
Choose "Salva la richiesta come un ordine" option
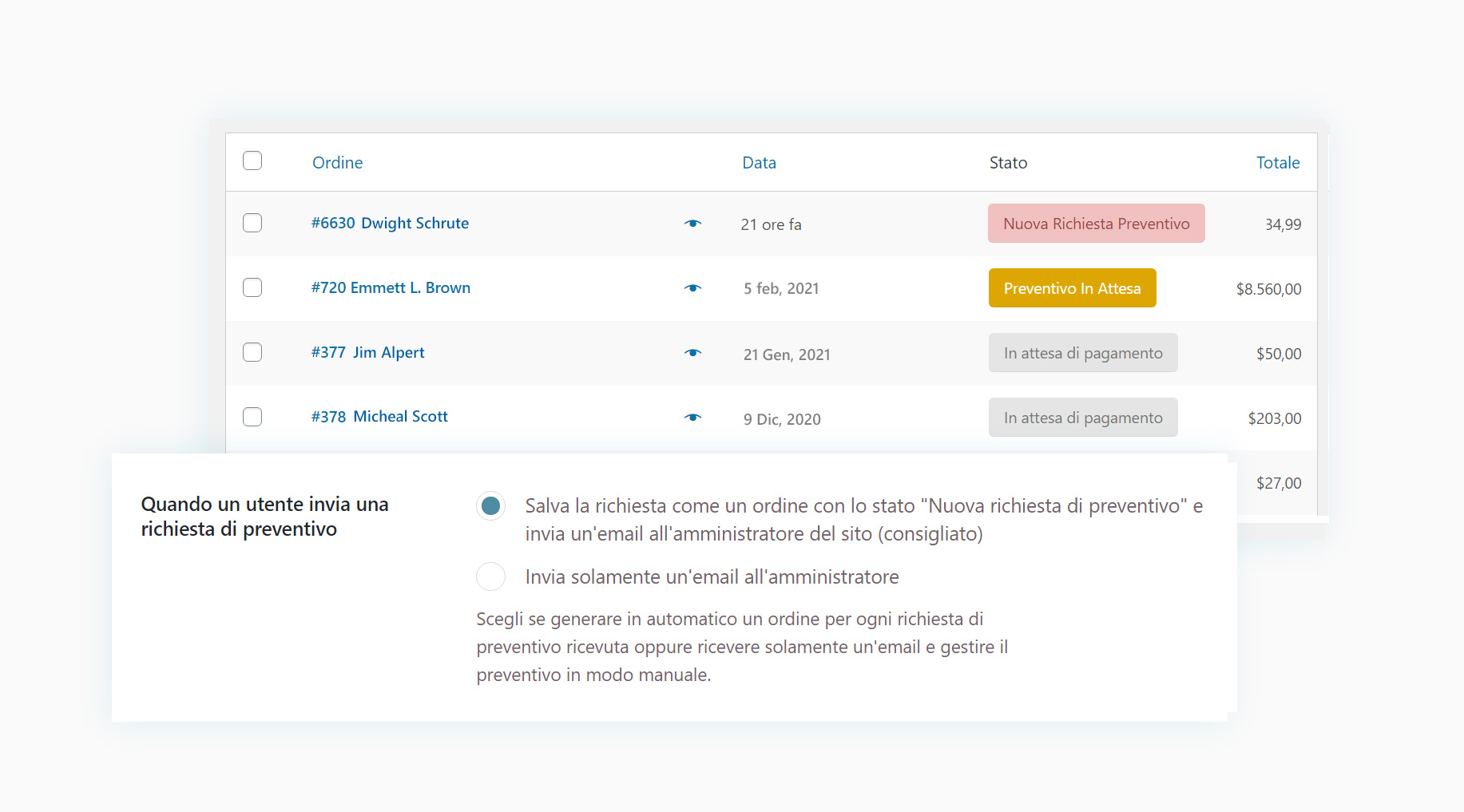click(490, 505)
